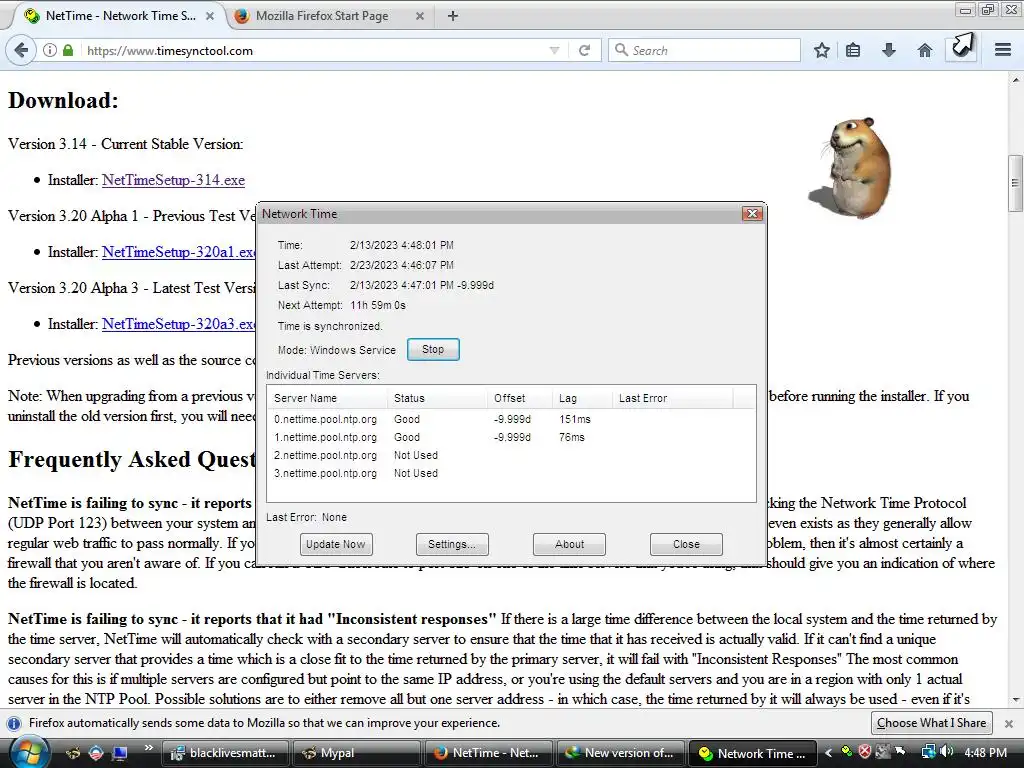Reload the current page
Screen dimensions: 1024x768
(584, 50)
